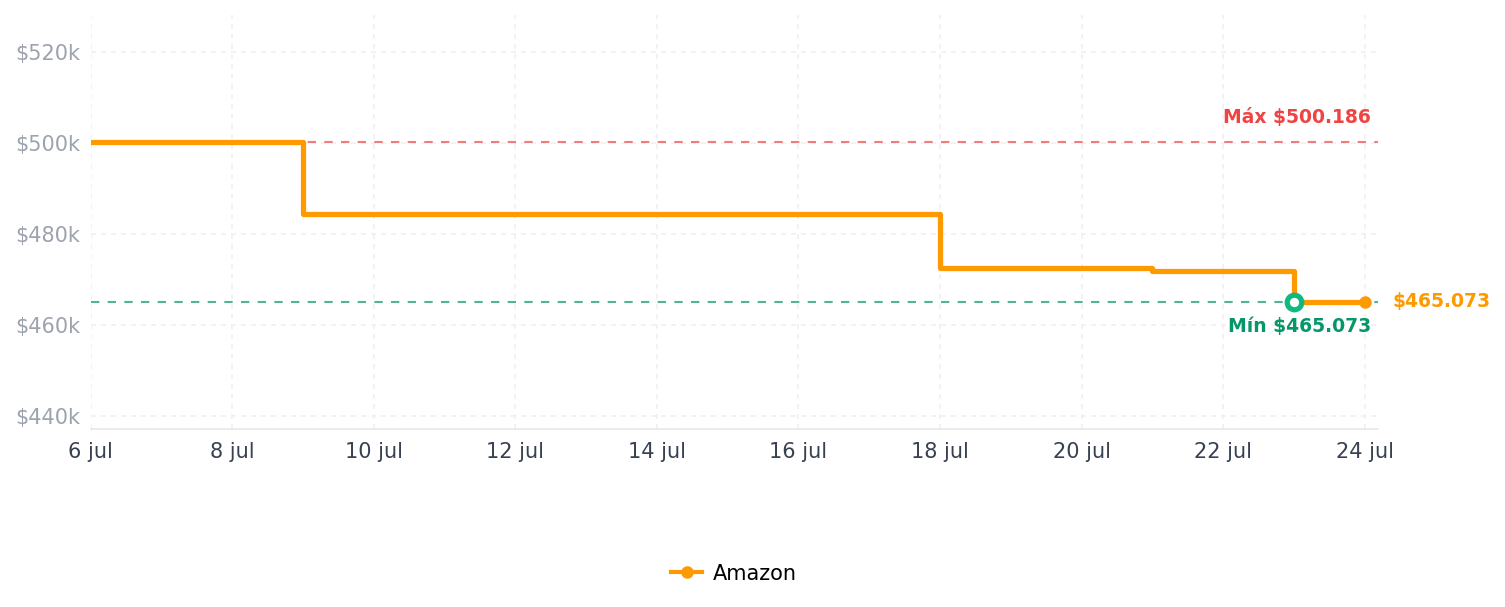The image size is (1505, 607).
Task: Select the Máx $500.186 label
Action: (x=1296, y=117)
